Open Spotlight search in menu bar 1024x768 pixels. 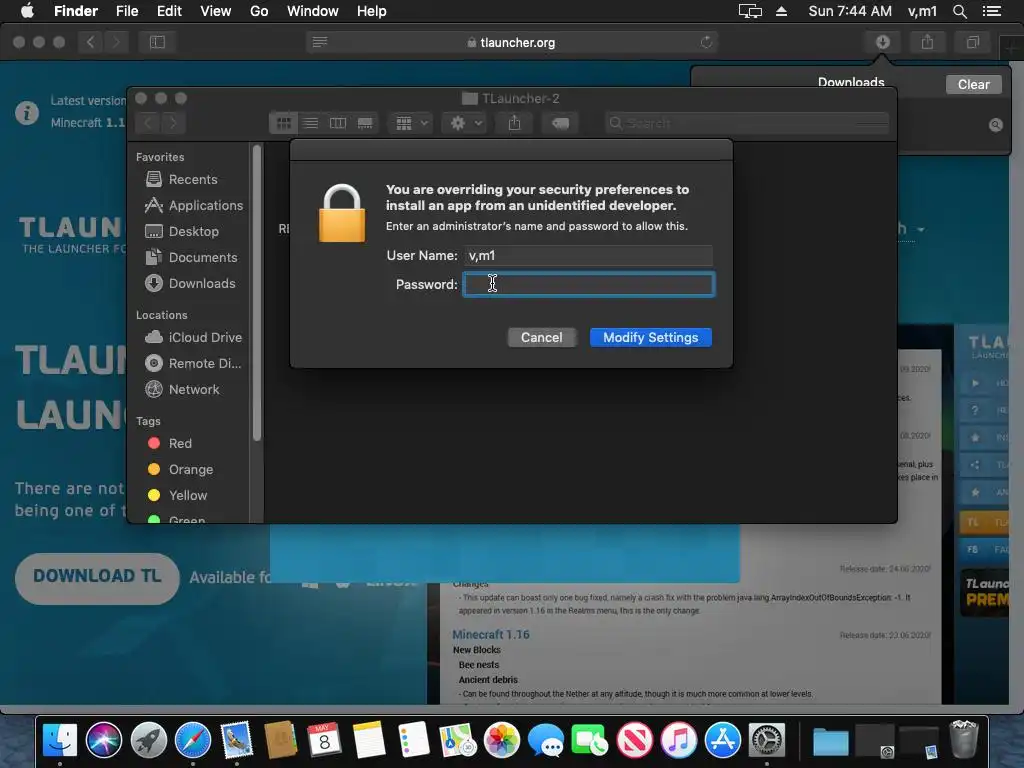point(959,11)
